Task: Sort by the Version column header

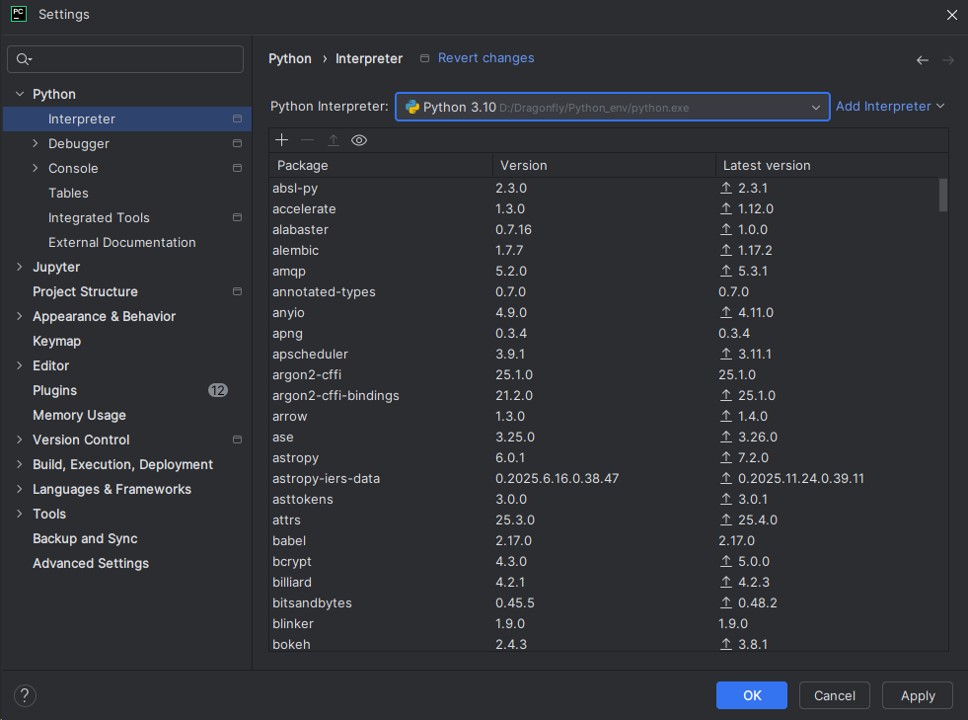Action: click(604, 165)
